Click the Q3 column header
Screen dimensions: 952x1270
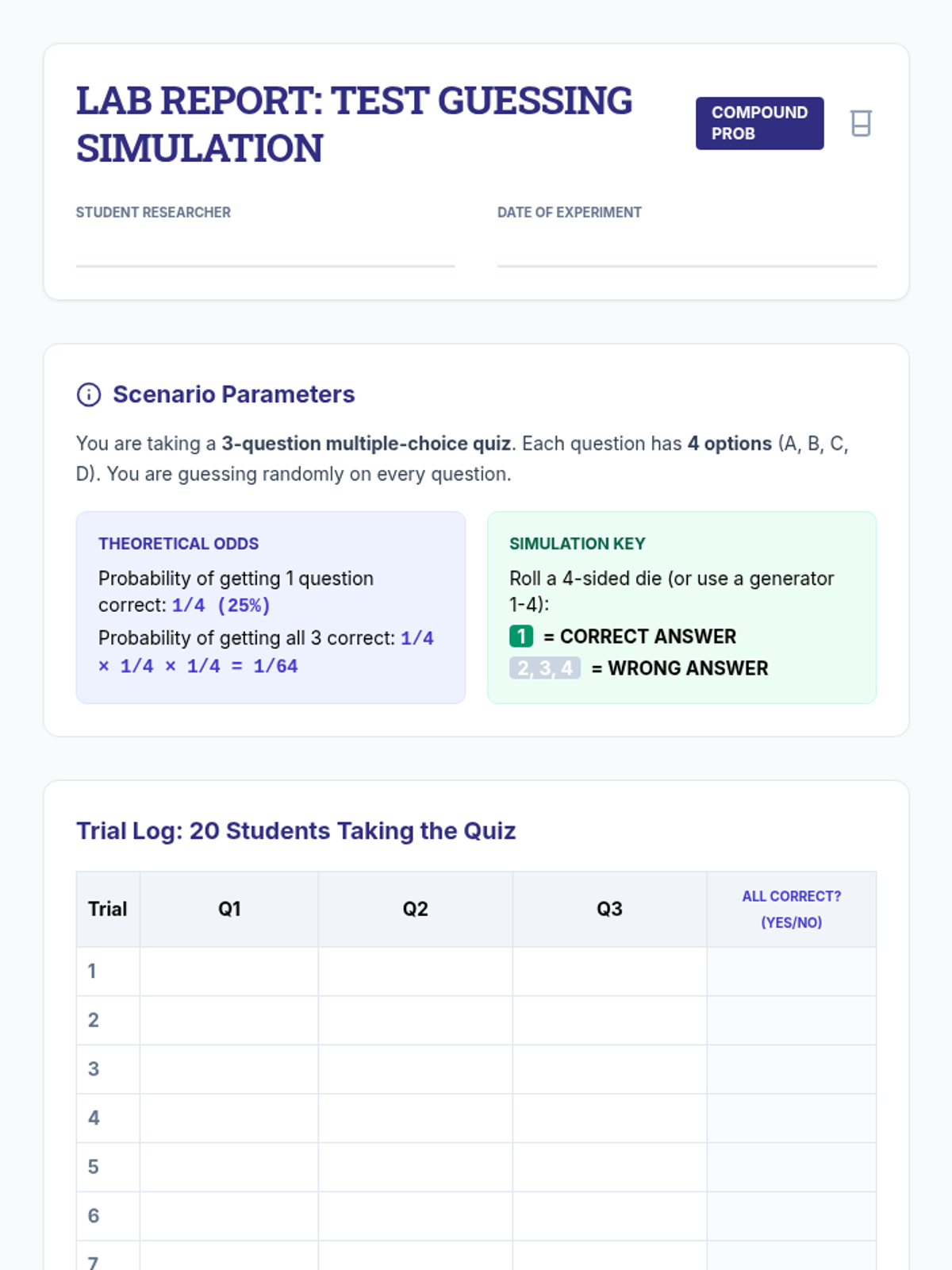[x=609, y=909]
